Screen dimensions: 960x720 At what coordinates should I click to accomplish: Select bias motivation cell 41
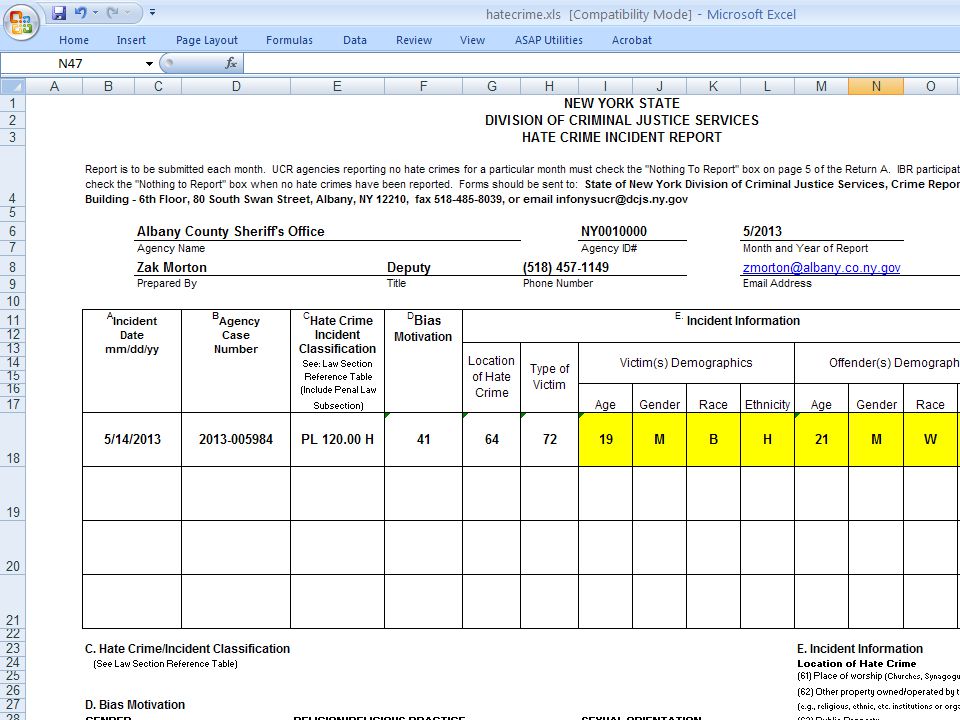point(423,440)
